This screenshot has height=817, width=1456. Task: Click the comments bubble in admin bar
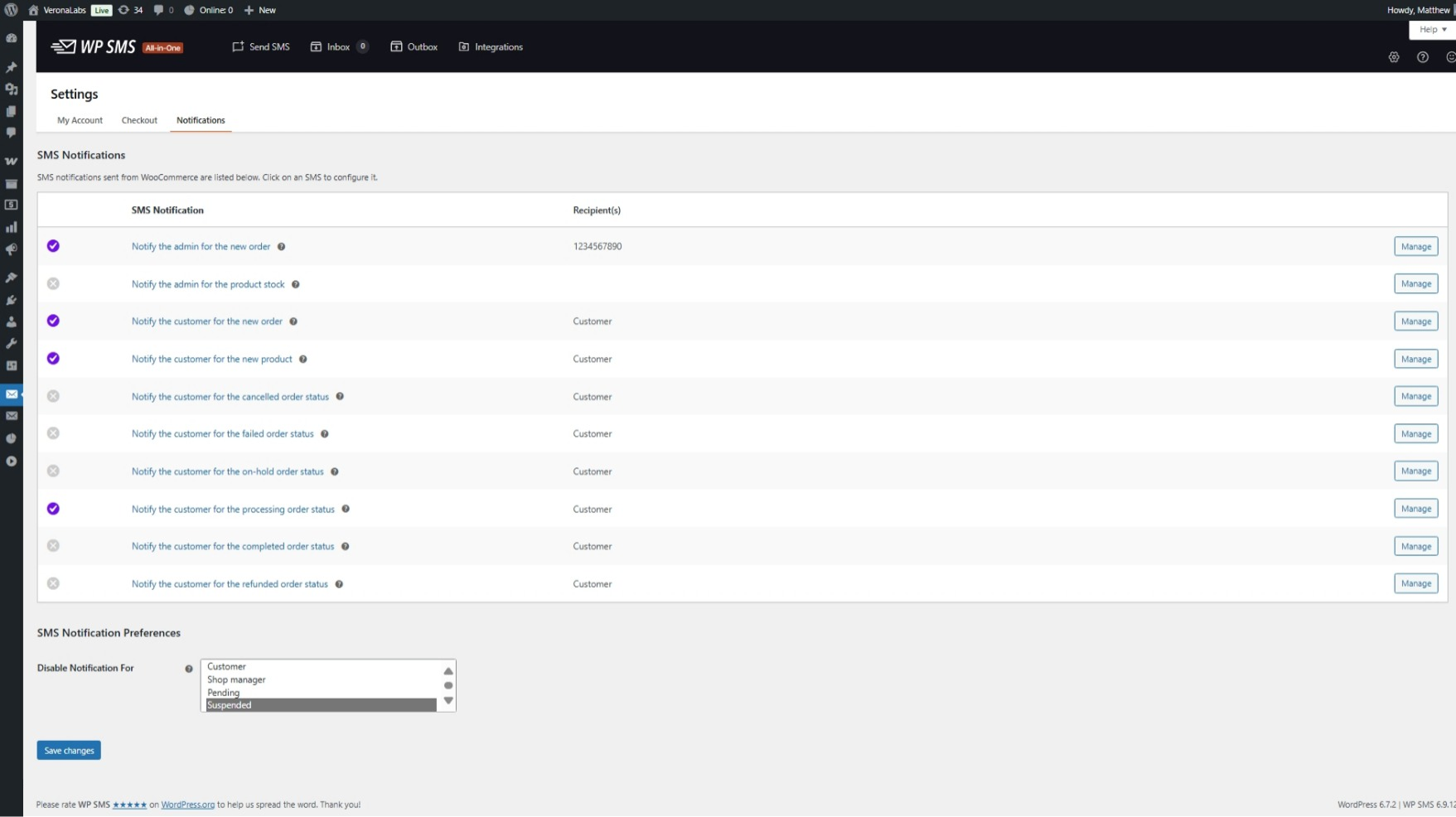(x=163, y=10)
